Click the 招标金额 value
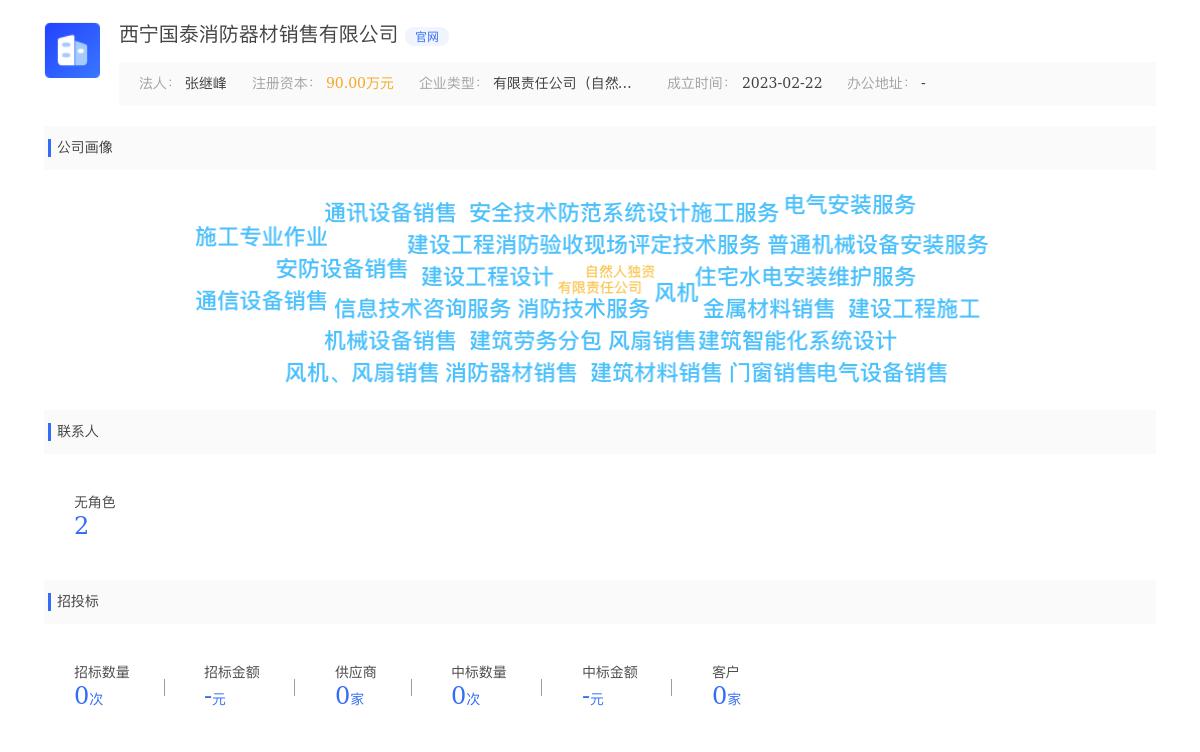The image size is (1200, 752). tap(215, 697)
